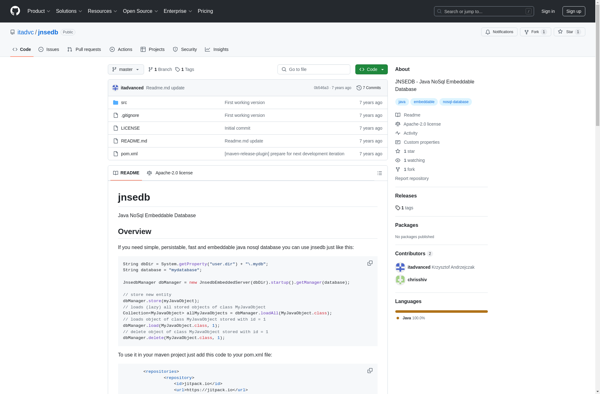Click the chrisshiv contributor avatar
Screen dimensions: 600x394
(x=400, y=280)
